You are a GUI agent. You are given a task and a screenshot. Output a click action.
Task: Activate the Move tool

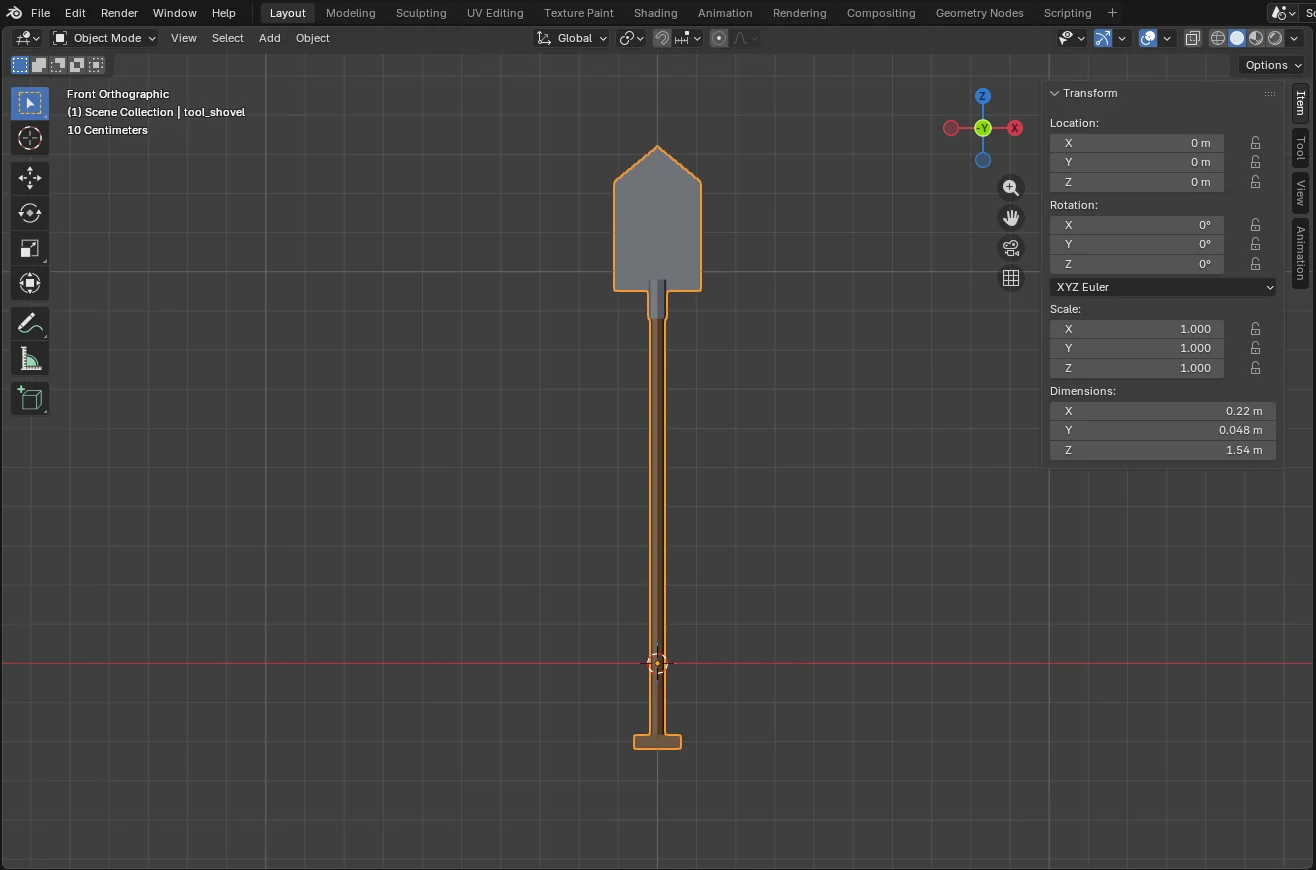(29, 178)
